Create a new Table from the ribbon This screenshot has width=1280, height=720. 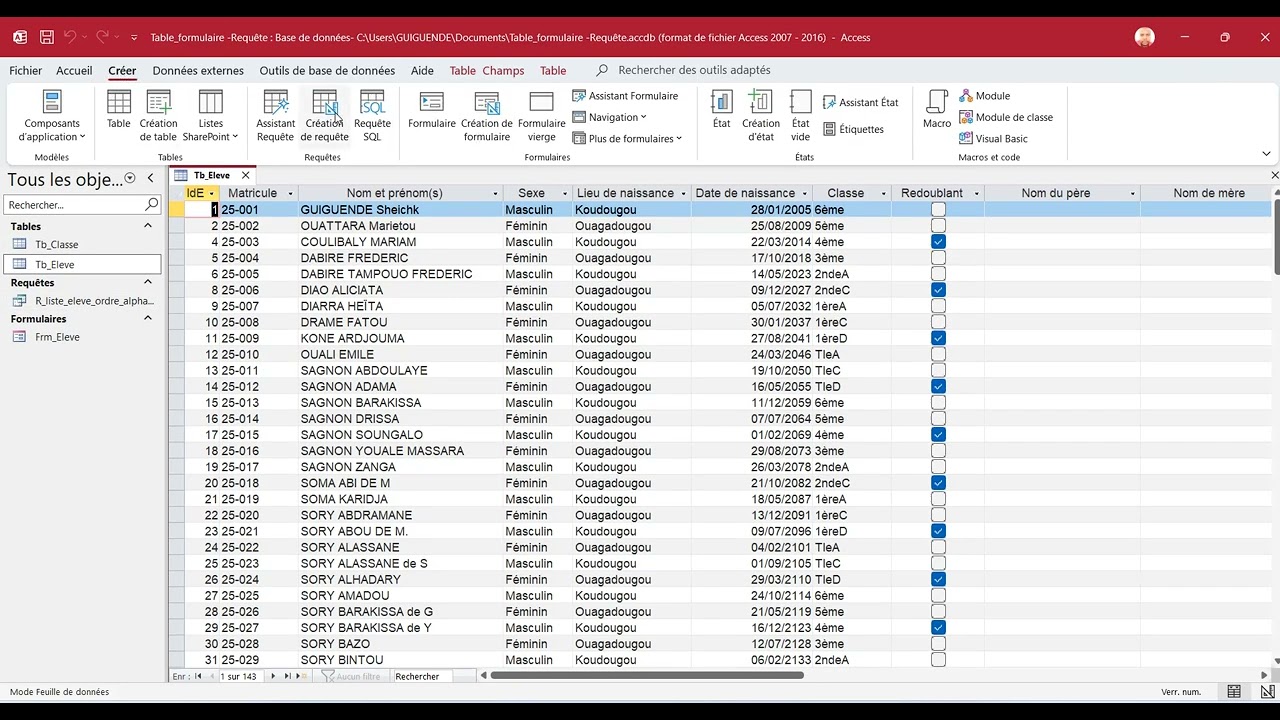click(119, 110)
